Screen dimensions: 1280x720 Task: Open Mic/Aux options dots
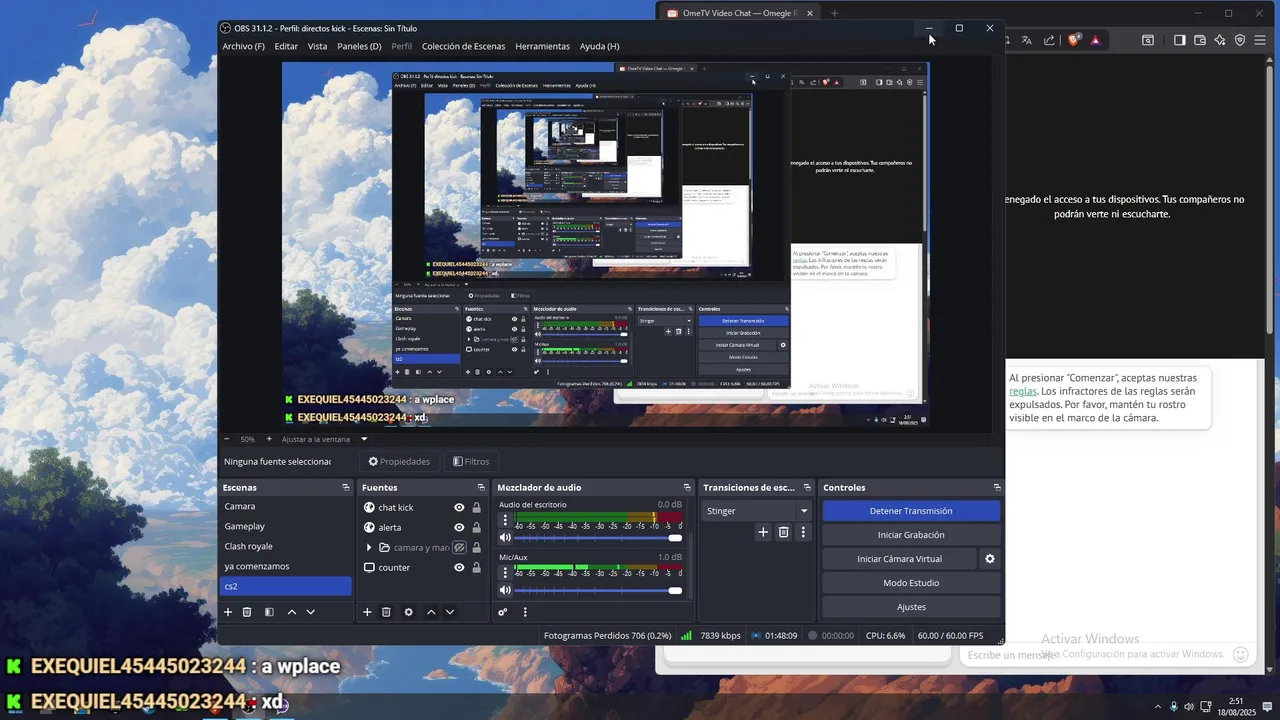pyautogui.click(x=505, y=573)
